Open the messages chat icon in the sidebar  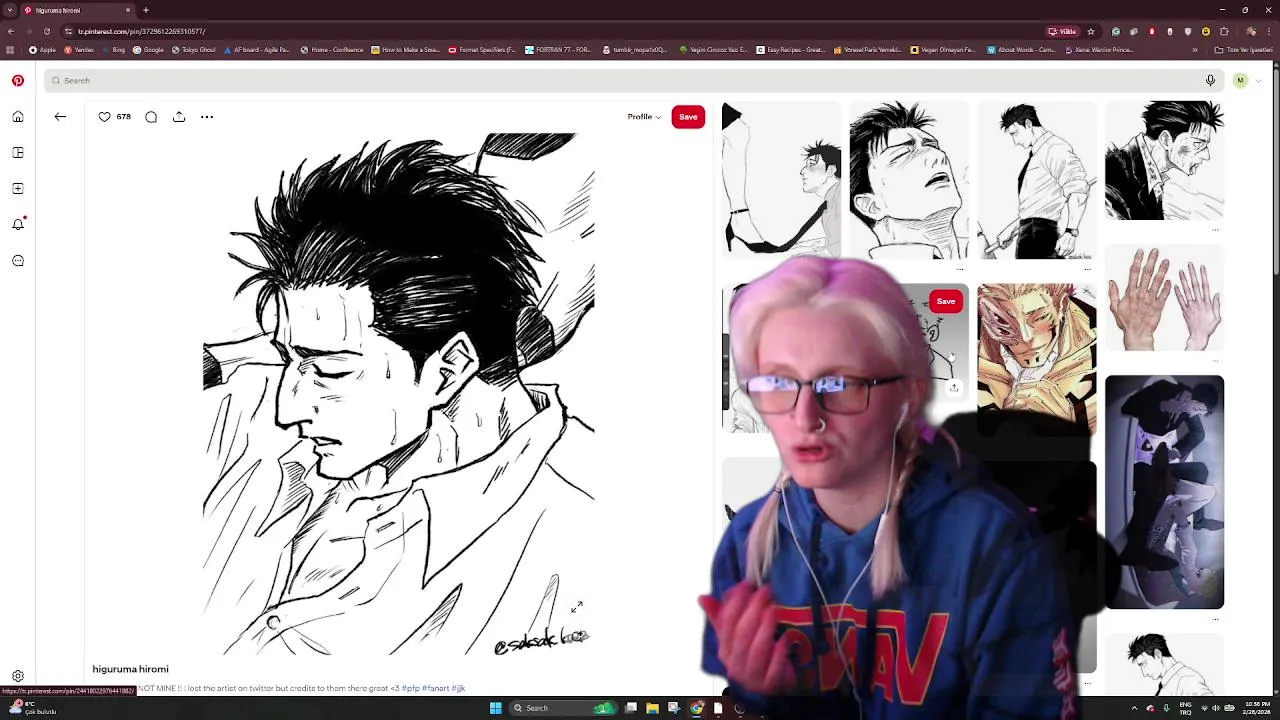18,261
